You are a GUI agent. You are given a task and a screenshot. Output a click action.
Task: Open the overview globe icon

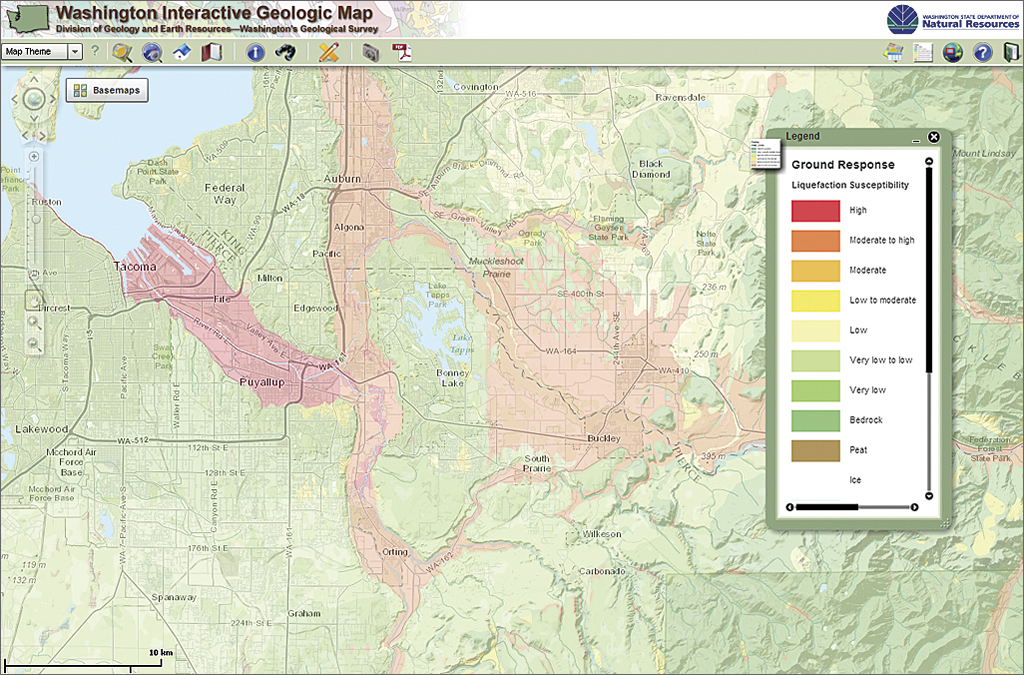[x=952, y=52]
